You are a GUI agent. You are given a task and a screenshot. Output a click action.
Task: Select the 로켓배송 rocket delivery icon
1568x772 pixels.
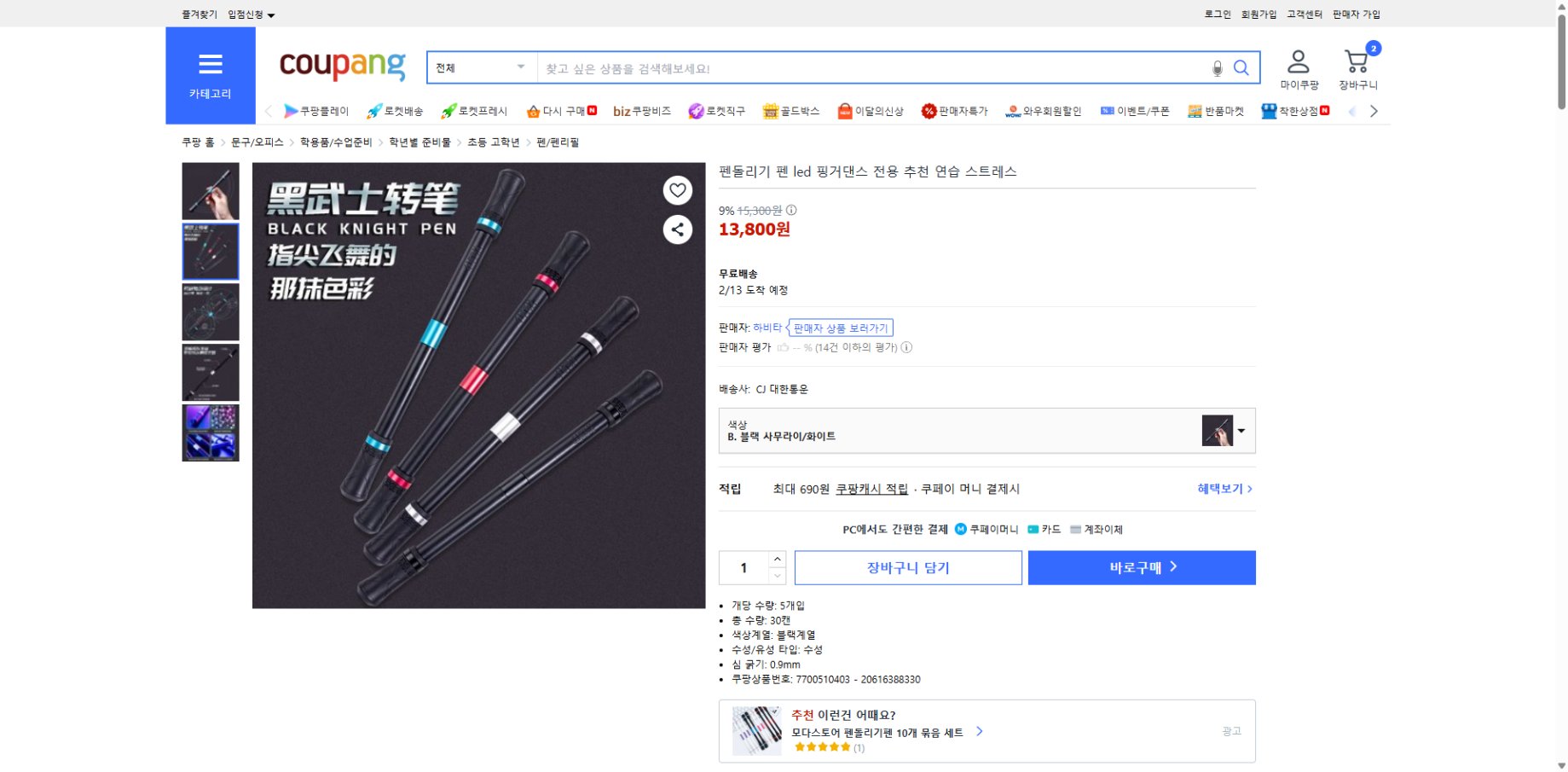[x=373, y=111]
